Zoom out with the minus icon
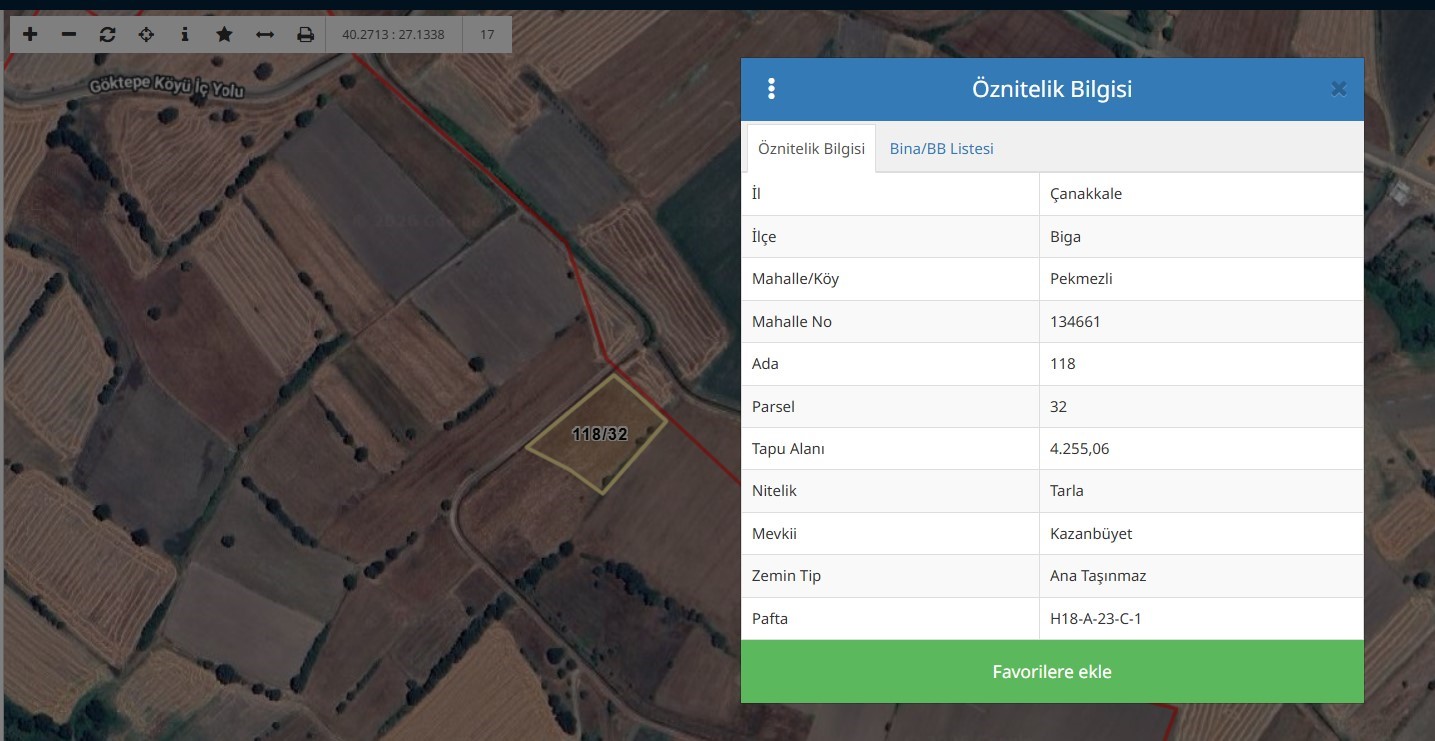Image resolution: width=1435 pixels, height=741 pixels. click(69, 34)
